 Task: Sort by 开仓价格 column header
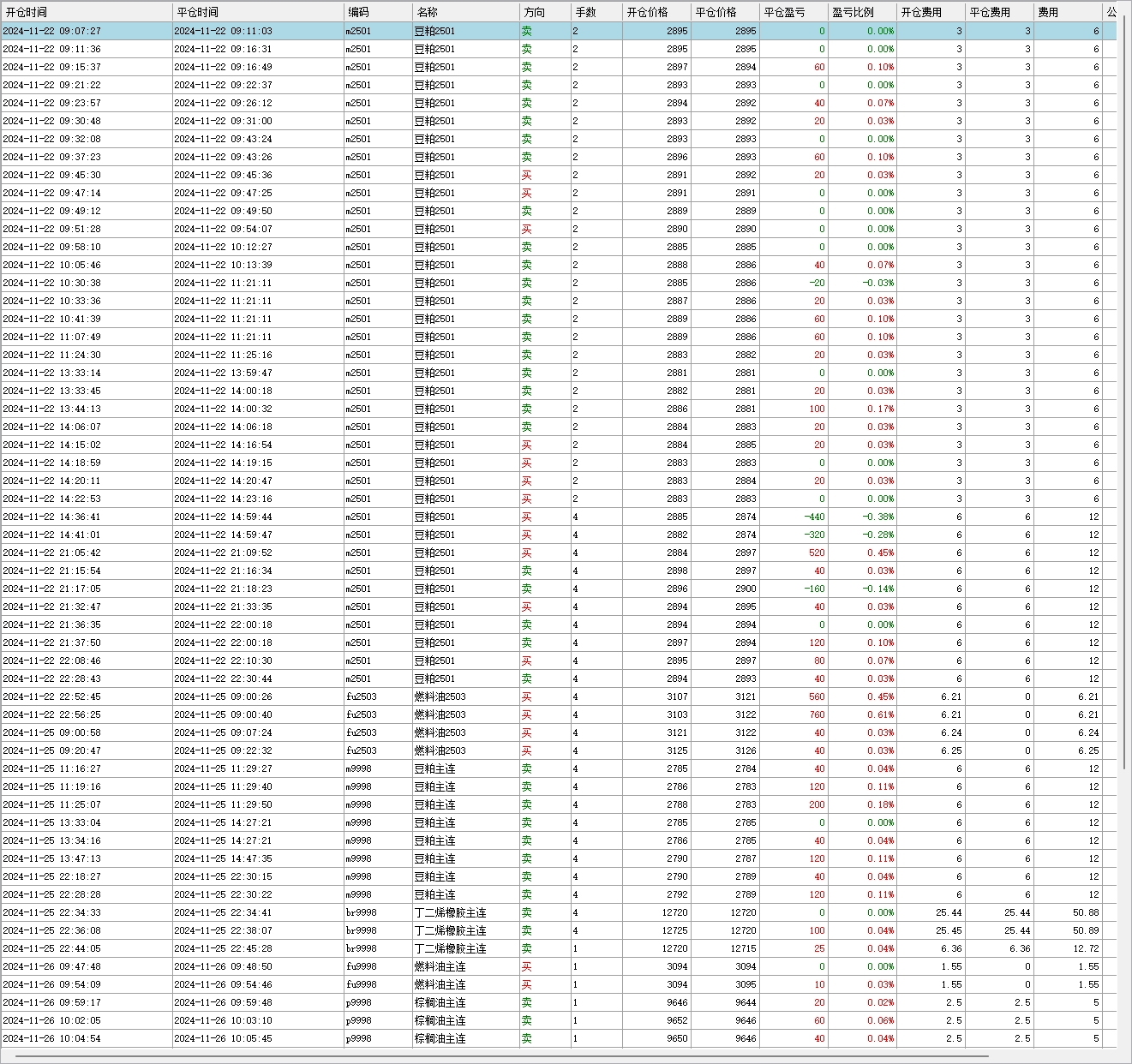[656, 12]
